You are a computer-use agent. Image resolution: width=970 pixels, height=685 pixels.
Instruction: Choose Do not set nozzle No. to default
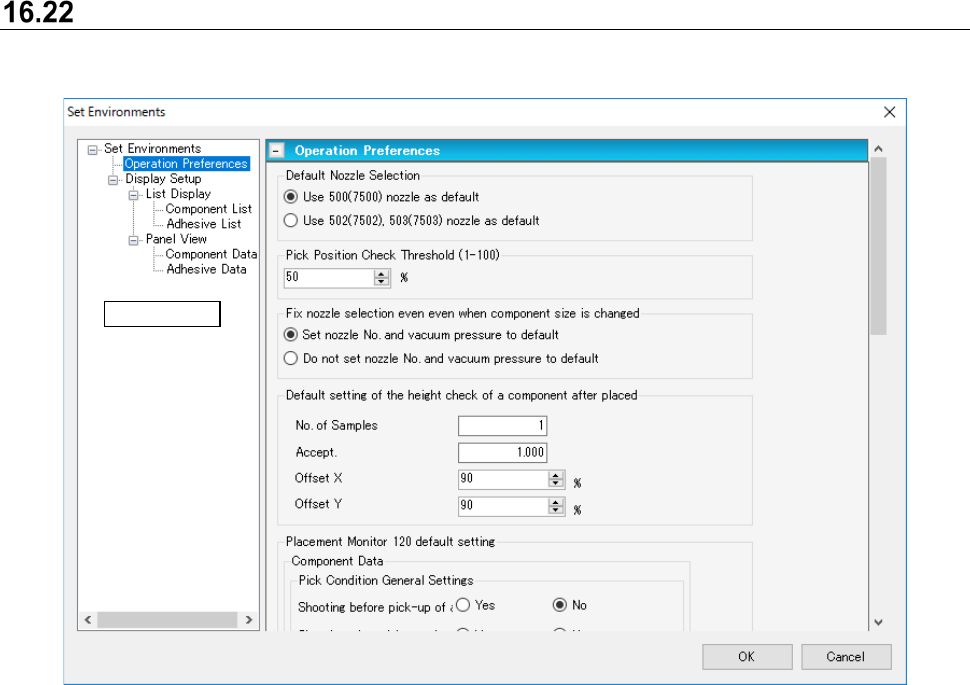[x=291, y=358]
